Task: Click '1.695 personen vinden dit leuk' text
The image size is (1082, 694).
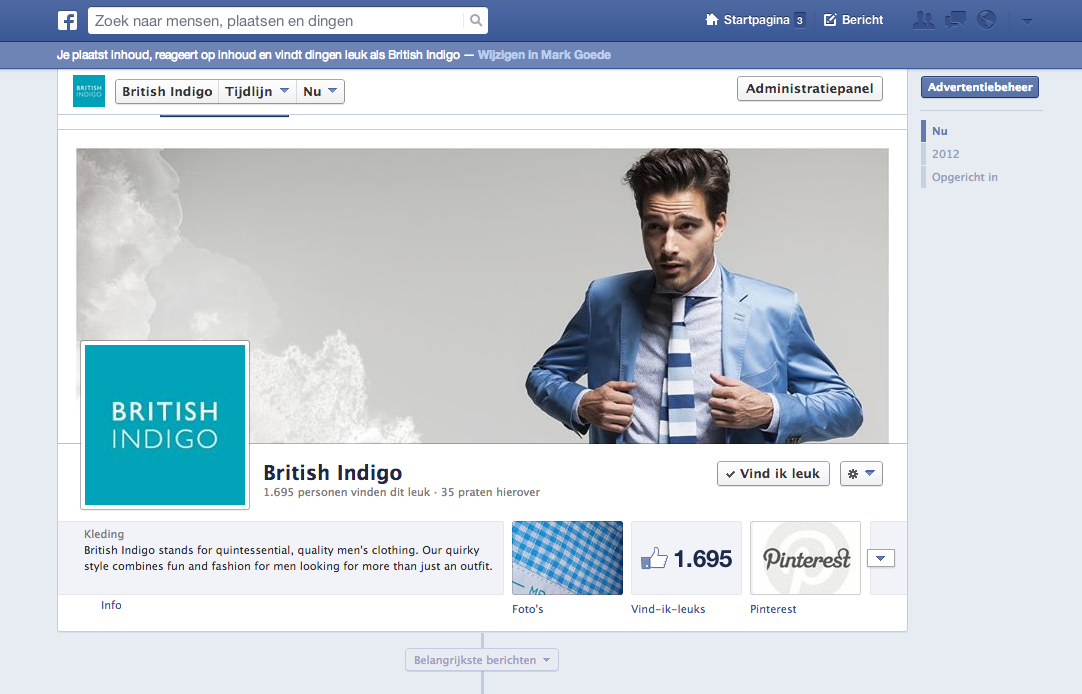Action: (x=346, y=493)
